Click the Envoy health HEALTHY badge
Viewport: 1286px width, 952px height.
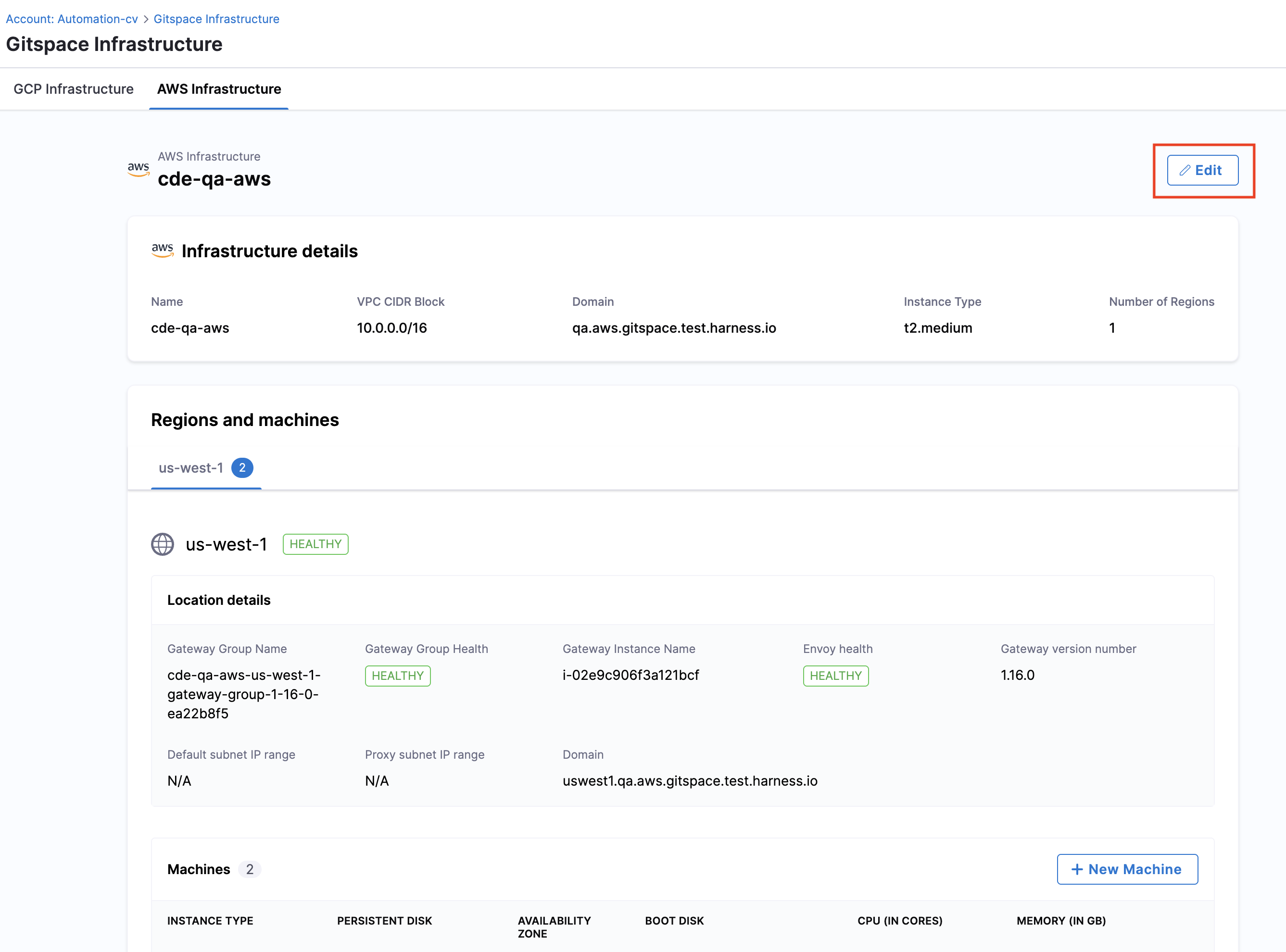(x=835, y=676)
